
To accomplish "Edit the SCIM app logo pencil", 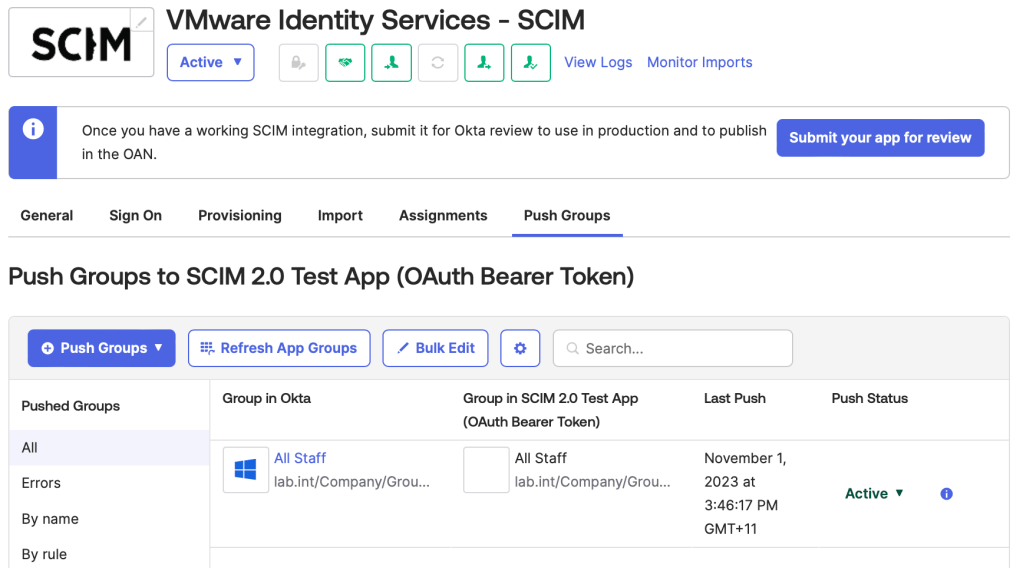I will click(143, 20).
